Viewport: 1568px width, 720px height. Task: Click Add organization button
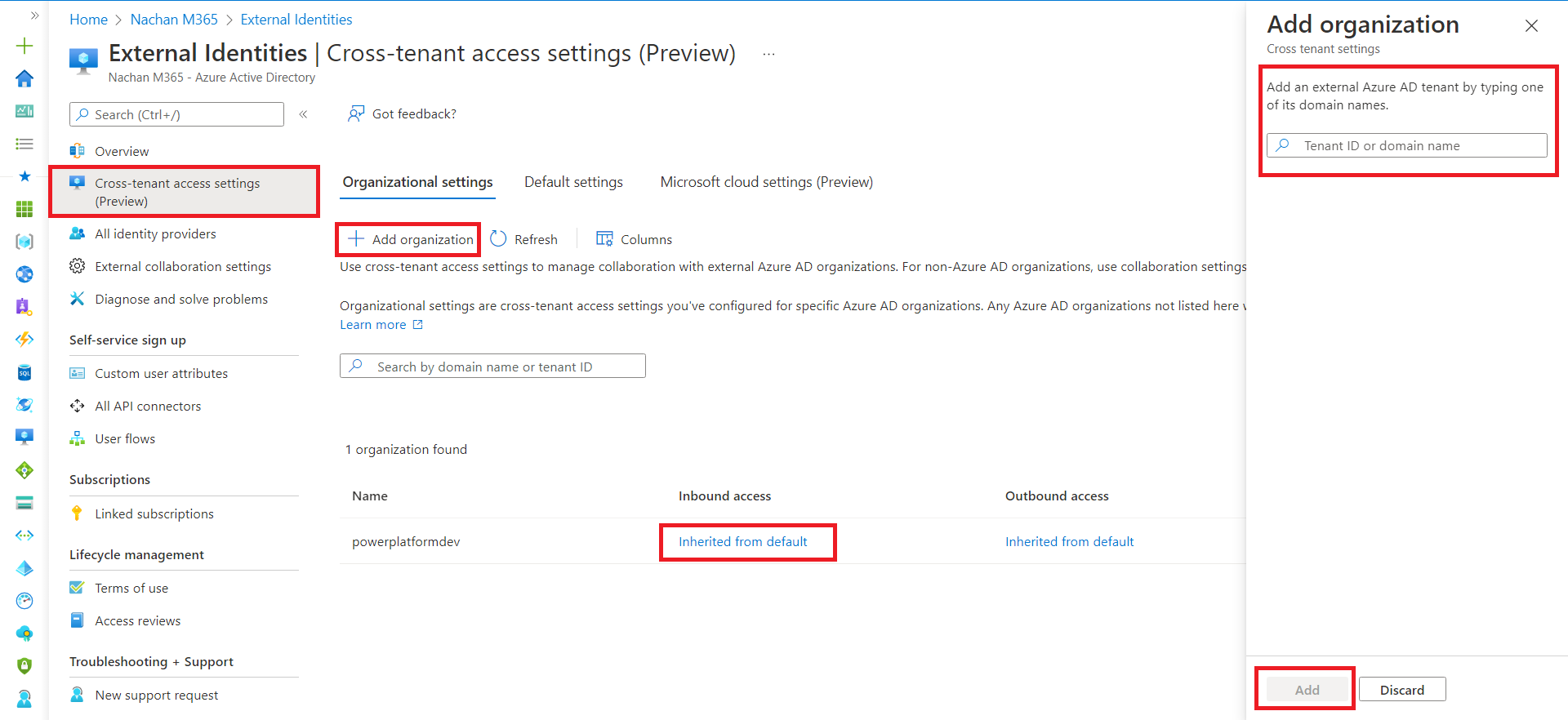click(411, 239)
